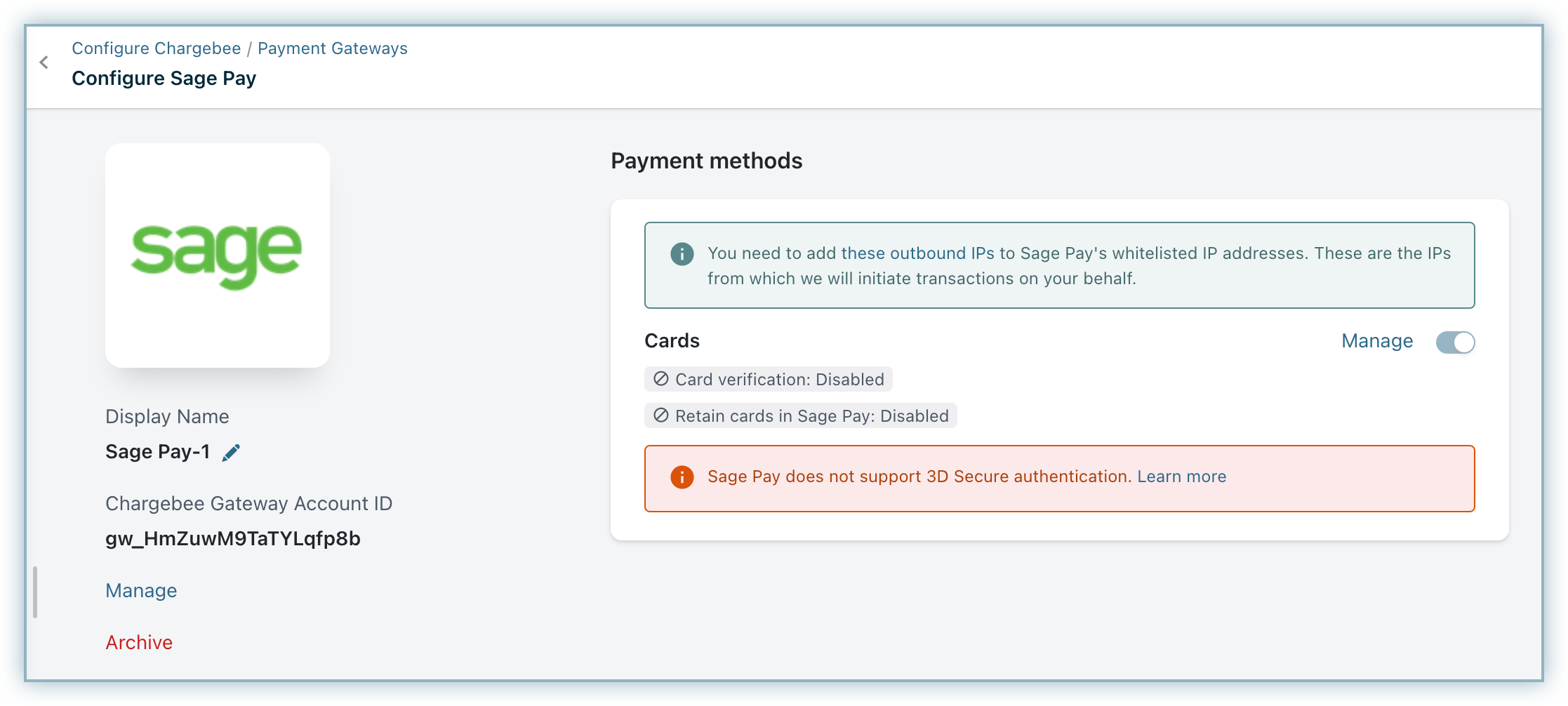
Task: Click the Sage logo thumbnail
Action: [x=218, y=255]
